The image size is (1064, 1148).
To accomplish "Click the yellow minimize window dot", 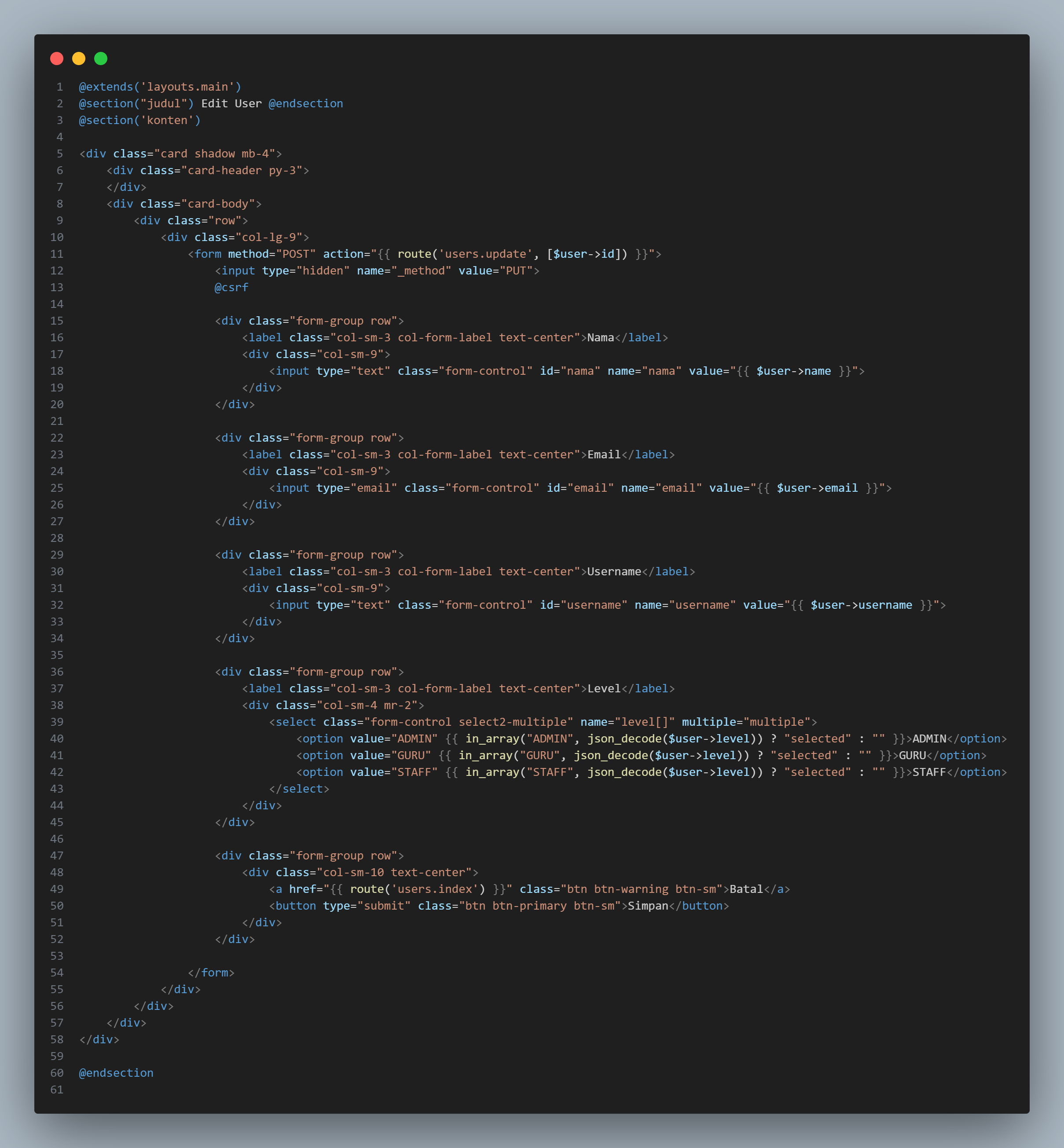I will point(79,58).
